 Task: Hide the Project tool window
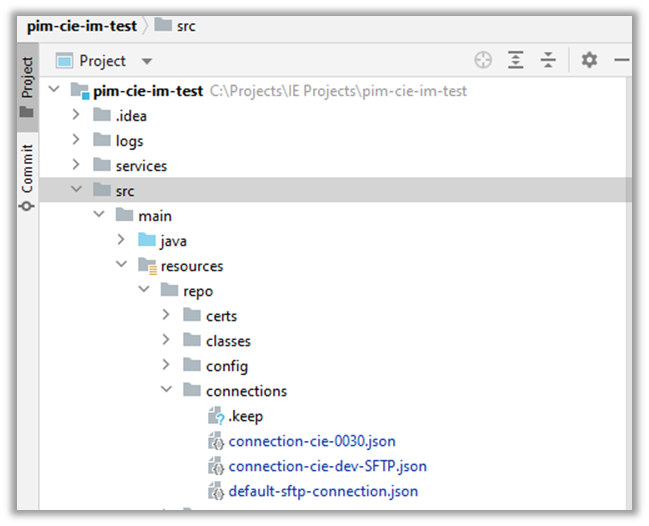click(621, 60)
